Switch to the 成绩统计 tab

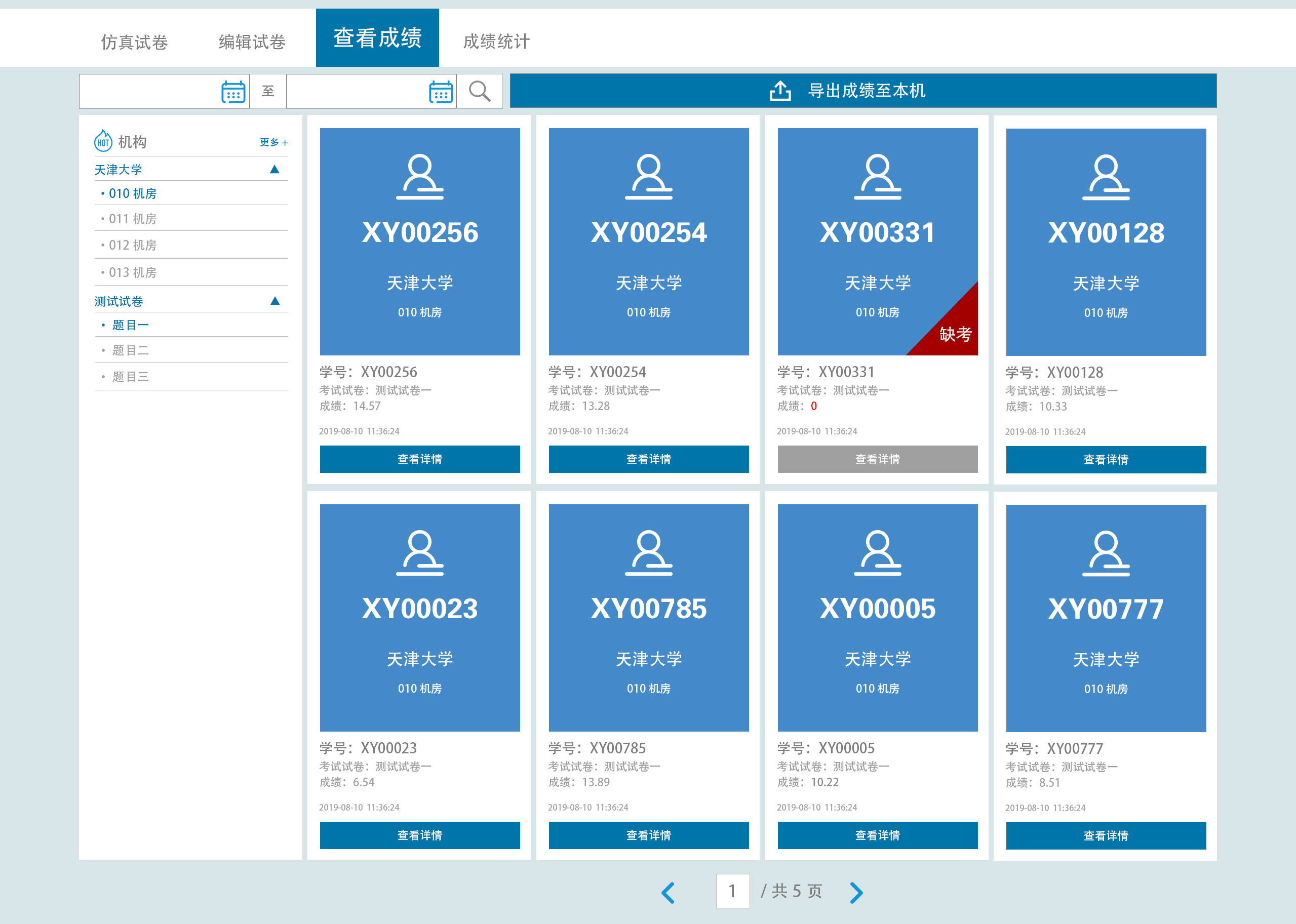click(x=496, y=42)
